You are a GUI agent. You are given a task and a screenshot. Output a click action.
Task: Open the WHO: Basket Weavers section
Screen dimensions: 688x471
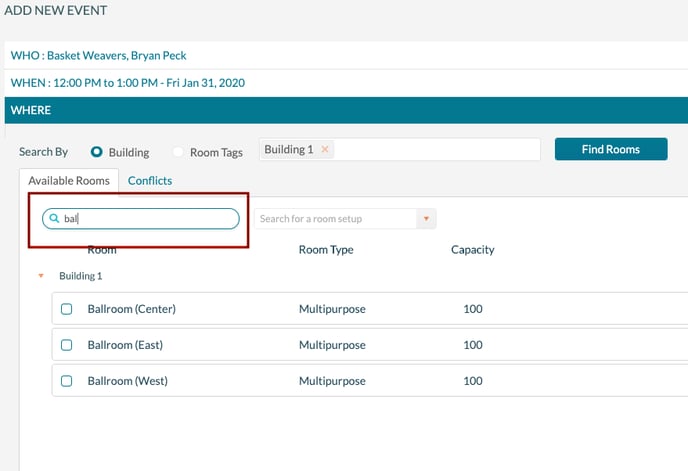(346, 55)
